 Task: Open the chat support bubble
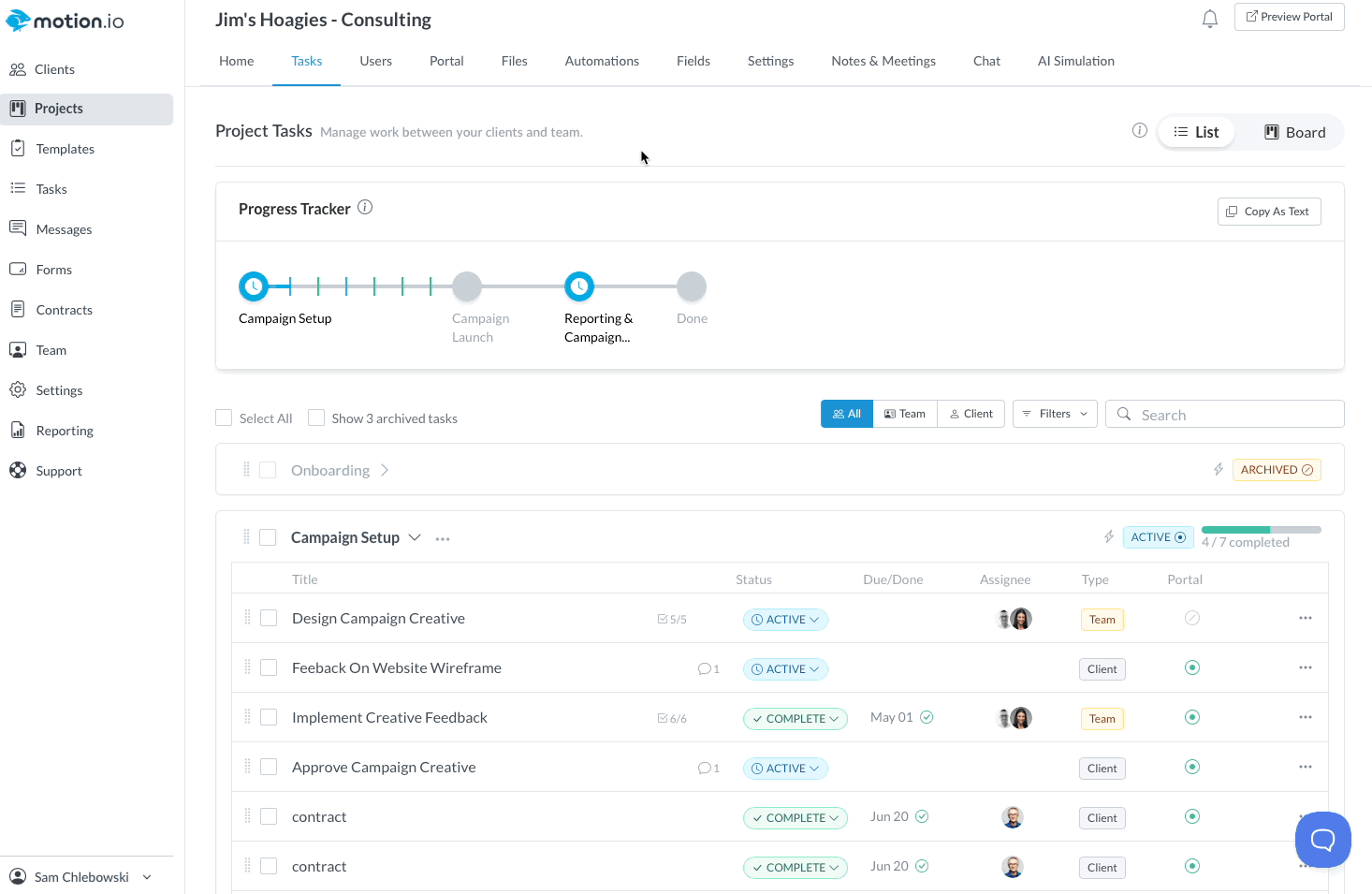tap(1322, 839)
